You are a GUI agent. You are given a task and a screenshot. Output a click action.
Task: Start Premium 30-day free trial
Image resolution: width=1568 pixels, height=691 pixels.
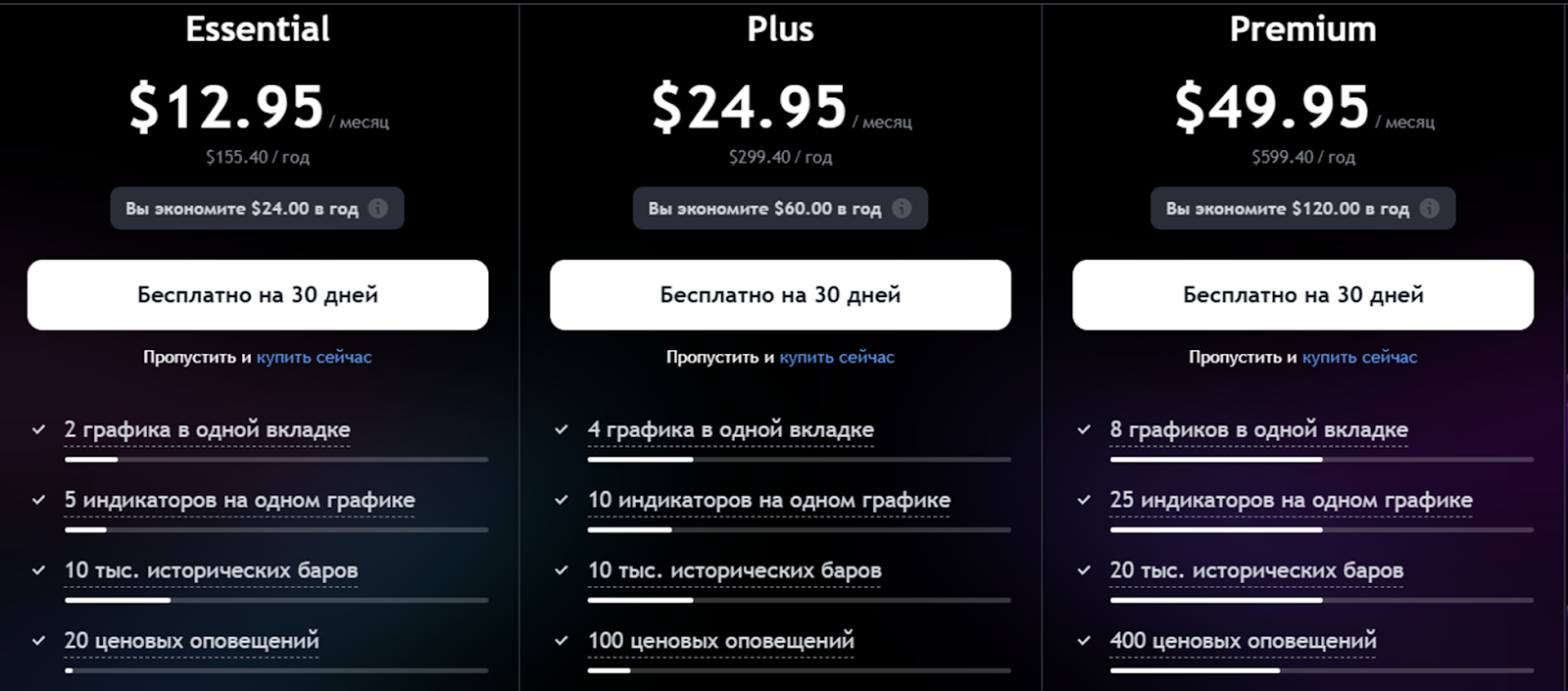(x=1302, y=295)
